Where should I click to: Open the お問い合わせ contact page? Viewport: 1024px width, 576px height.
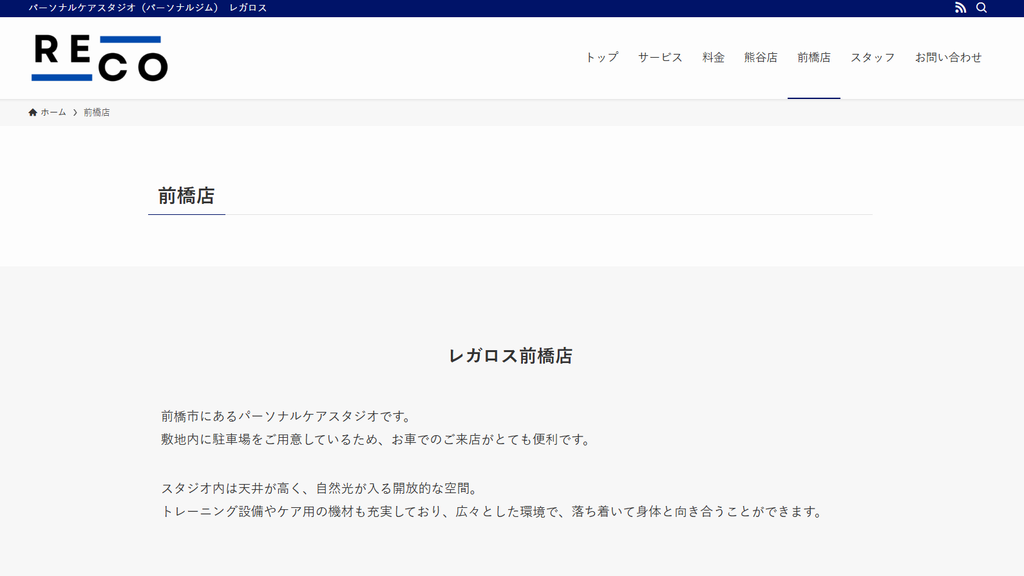(x=948, y=57)
